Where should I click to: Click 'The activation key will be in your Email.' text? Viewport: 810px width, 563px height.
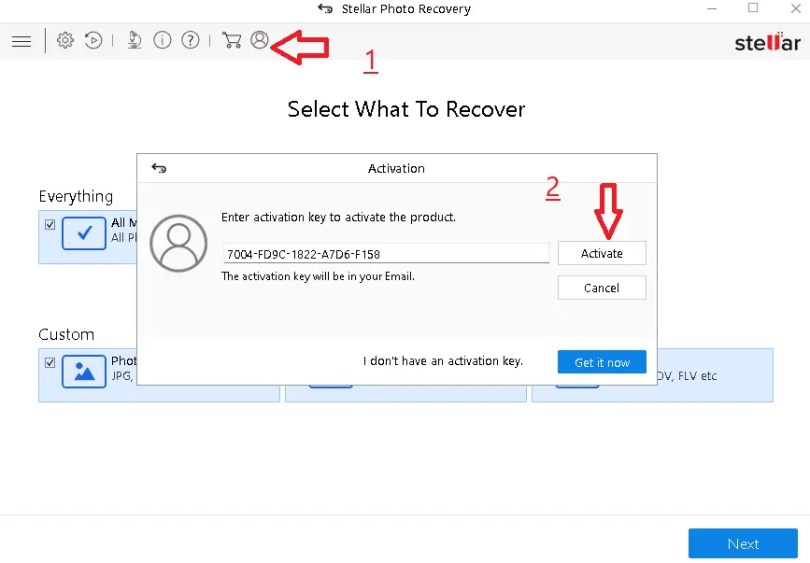318,276
